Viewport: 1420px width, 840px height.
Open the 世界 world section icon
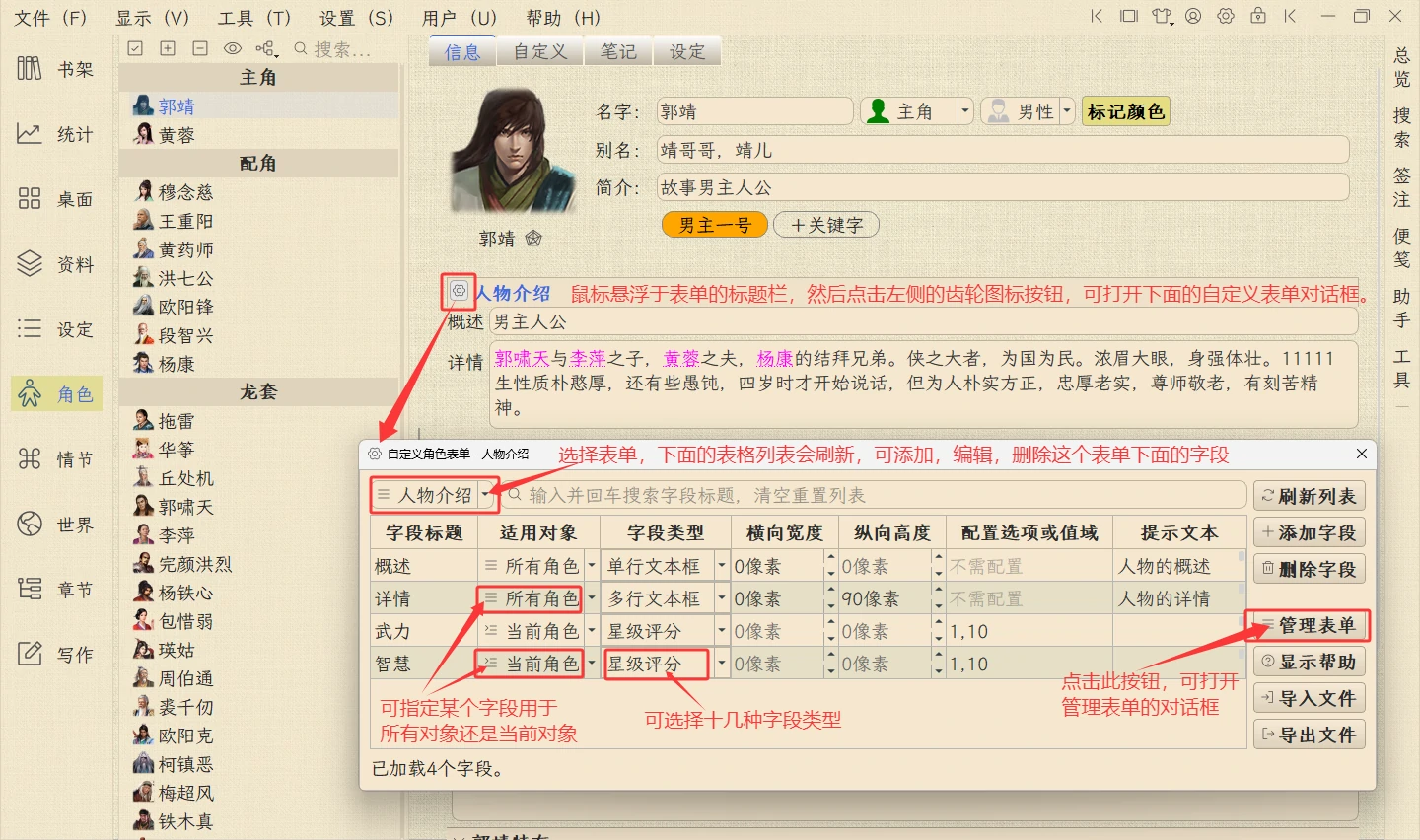pos(31,524)
